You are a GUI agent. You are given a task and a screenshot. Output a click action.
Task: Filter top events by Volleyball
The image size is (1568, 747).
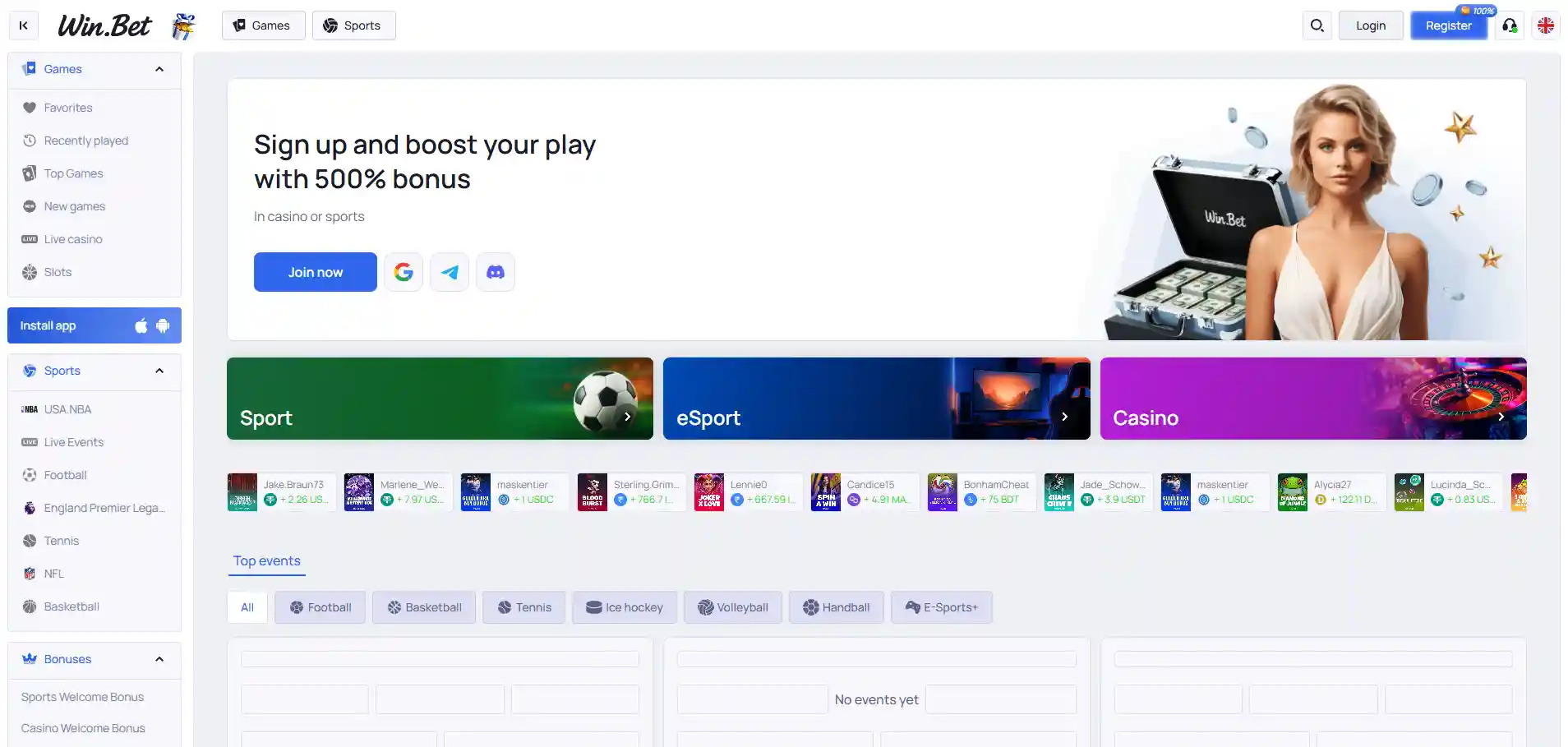pos(733,607)
